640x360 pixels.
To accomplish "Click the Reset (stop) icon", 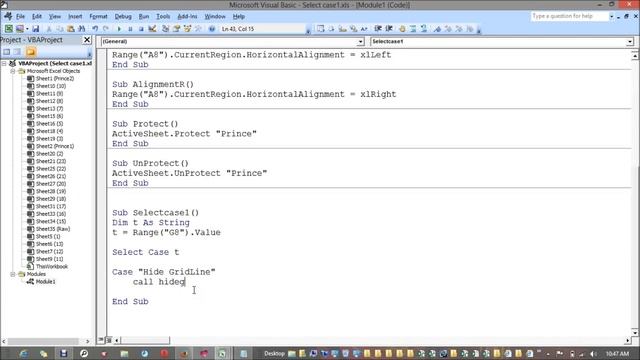I will pyautogui.click(x=141, y=29).
